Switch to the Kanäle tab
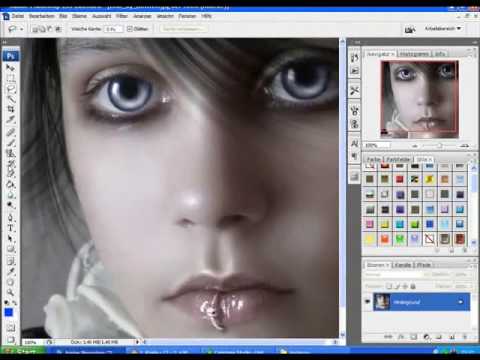The width and height of the screenshot is (480, 360). tap(402, 265)
